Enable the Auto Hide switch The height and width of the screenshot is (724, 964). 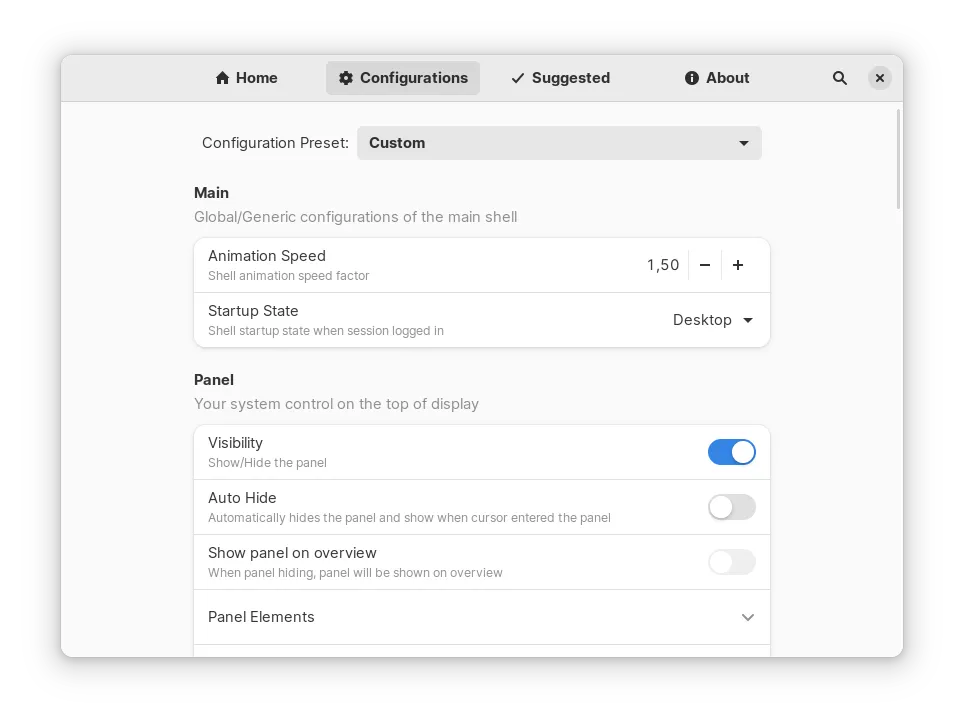[x=732, y=507]
